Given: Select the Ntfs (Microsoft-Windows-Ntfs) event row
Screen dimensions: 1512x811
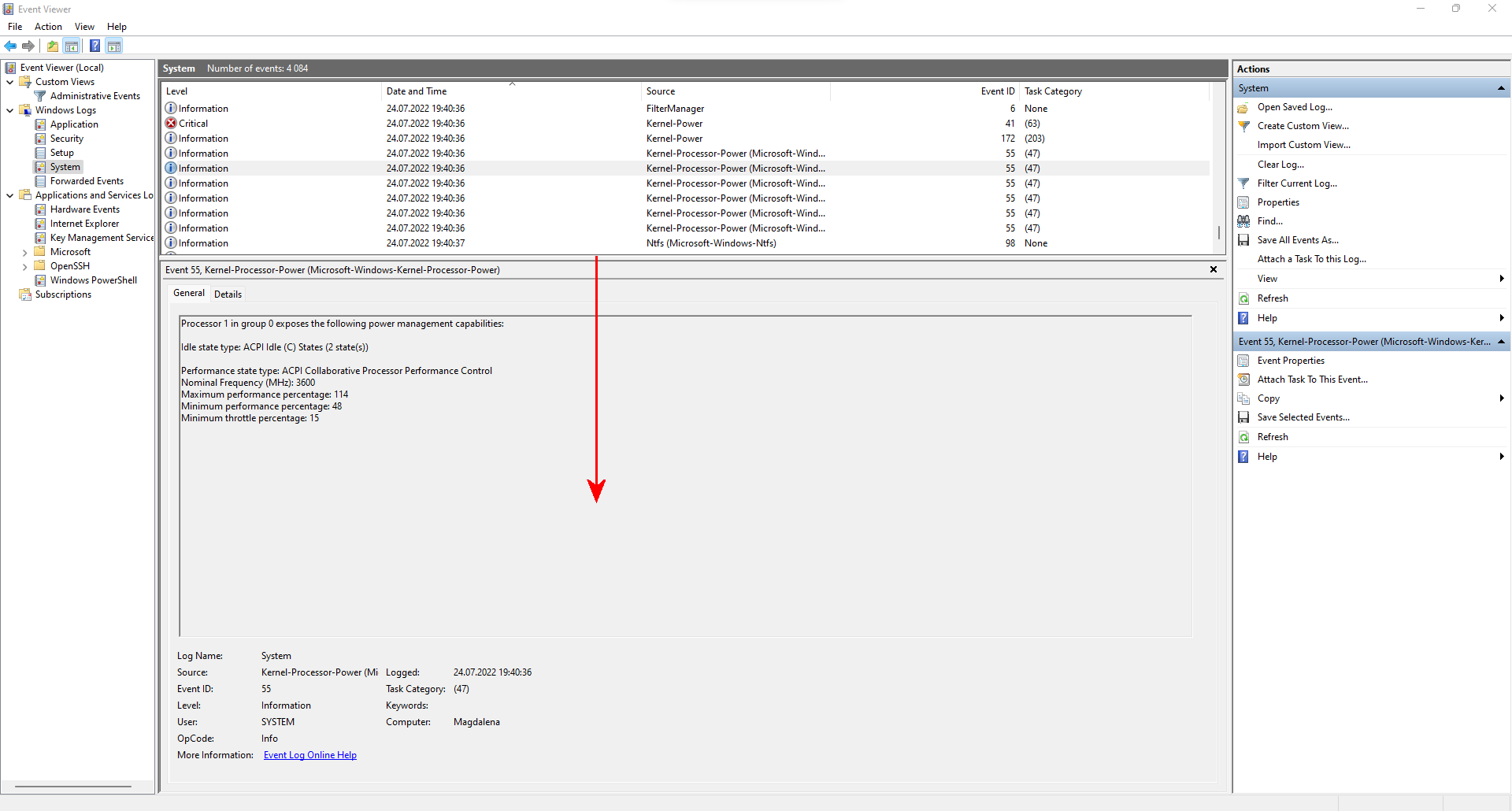Looking at the screenshot, I should pyautogui.click(x=686, y=243).
